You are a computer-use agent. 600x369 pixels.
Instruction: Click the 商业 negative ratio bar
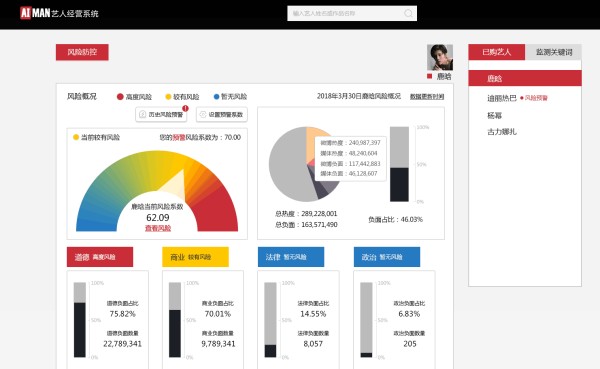pos(175,320)
